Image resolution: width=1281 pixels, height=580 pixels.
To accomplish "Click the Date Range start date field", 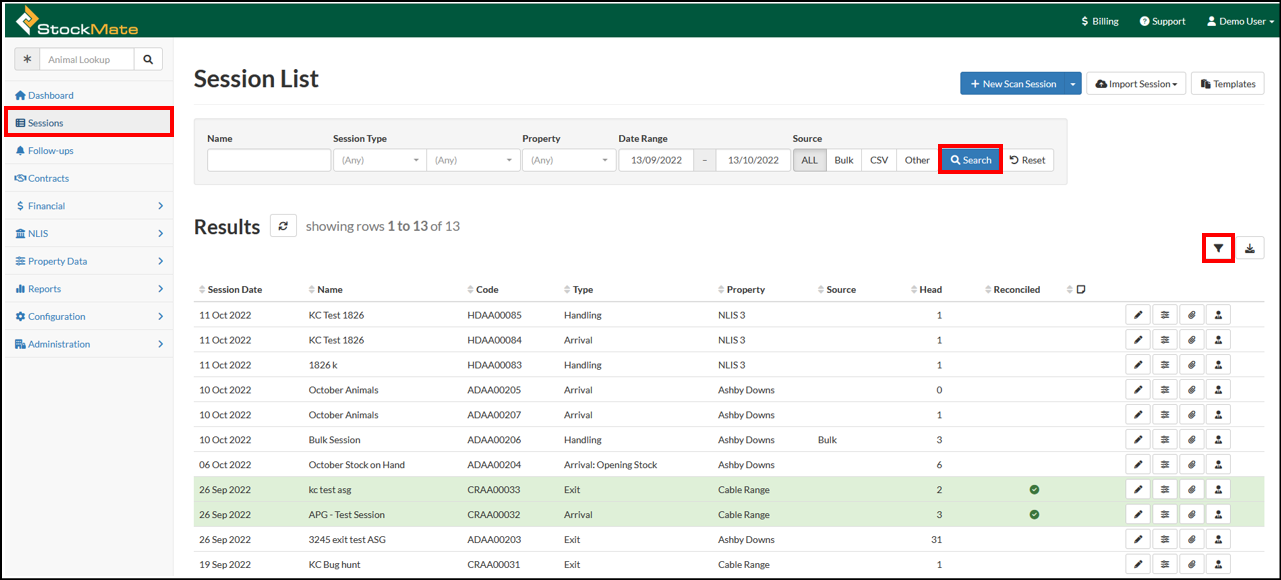I will click(656, 159).
